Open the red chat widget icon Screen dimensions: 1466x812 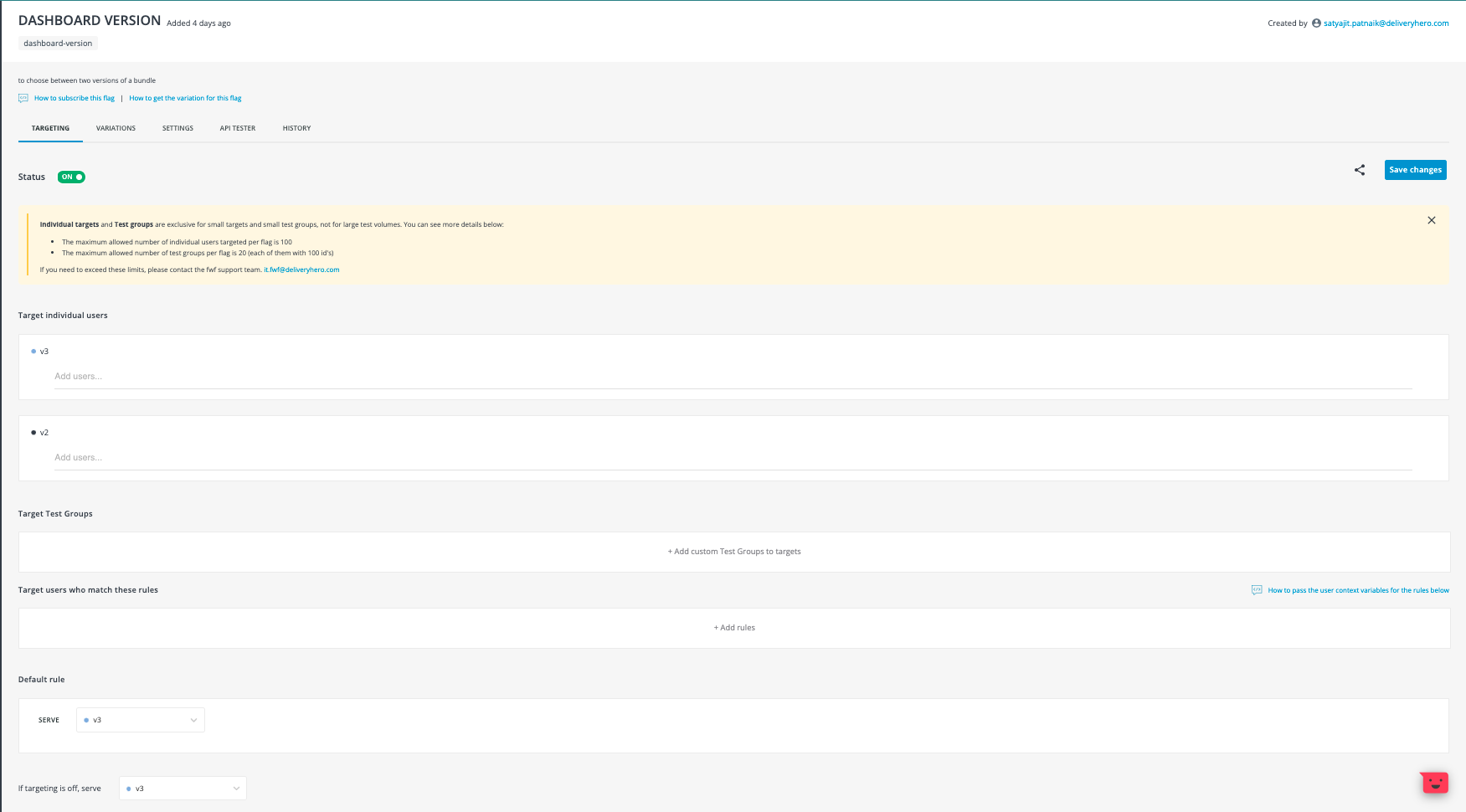pyautogui.click(x=1435, y=783)
